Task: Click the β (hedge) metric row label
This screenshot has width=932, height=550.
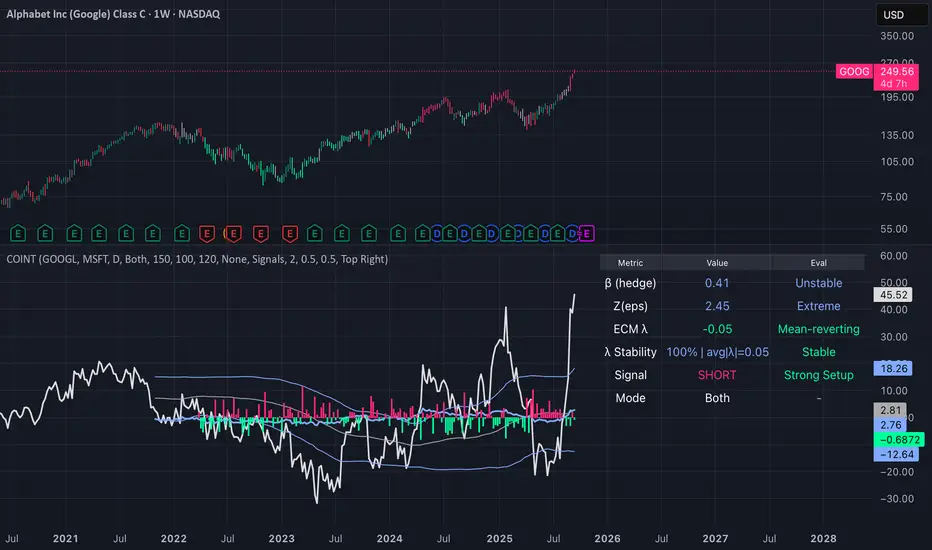Action: [630, 283]
